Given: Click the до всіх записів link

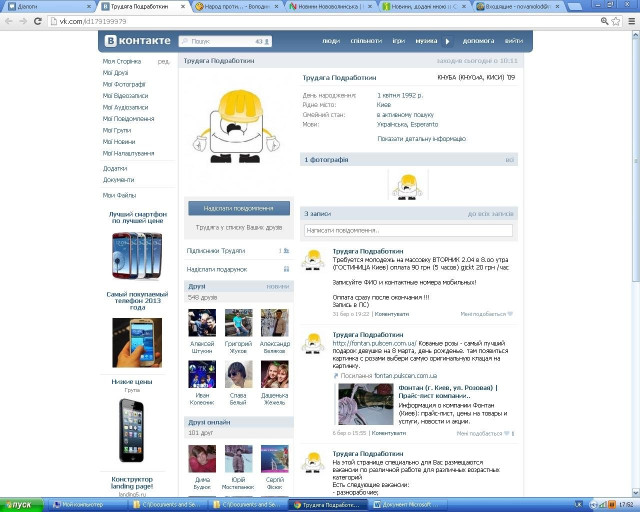Looking at the screenshot, I should pos(490,214).
